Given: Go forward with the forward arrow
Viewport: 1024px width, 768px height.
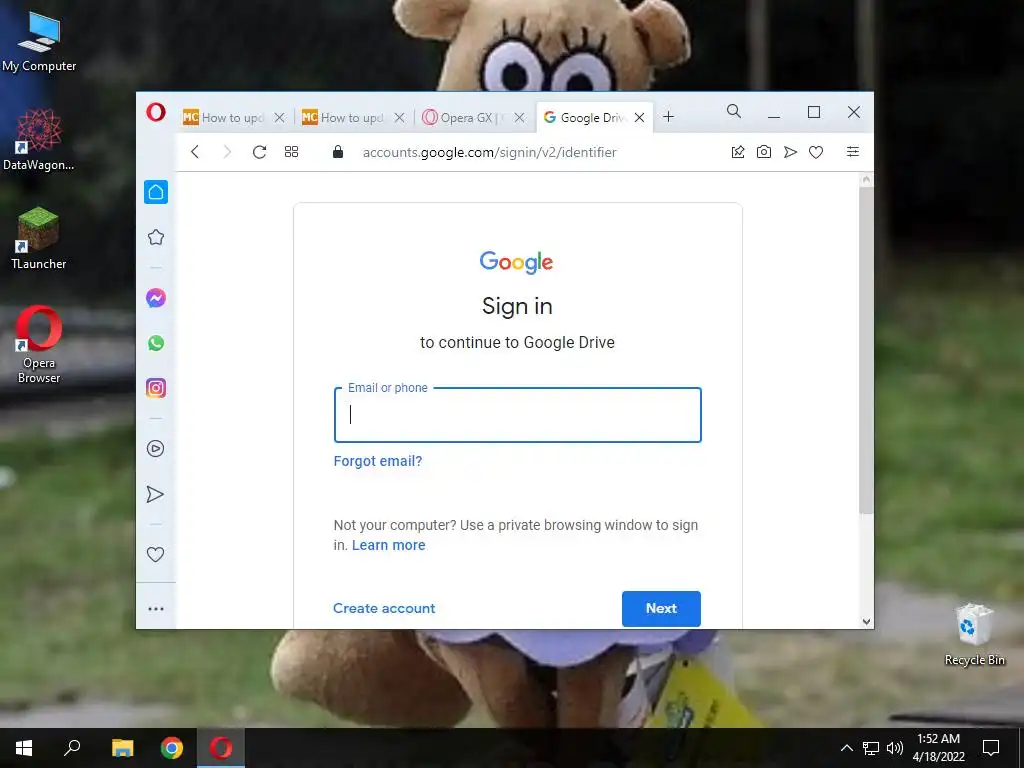Looking at the screenshot, I should click(x=227, y=152).
